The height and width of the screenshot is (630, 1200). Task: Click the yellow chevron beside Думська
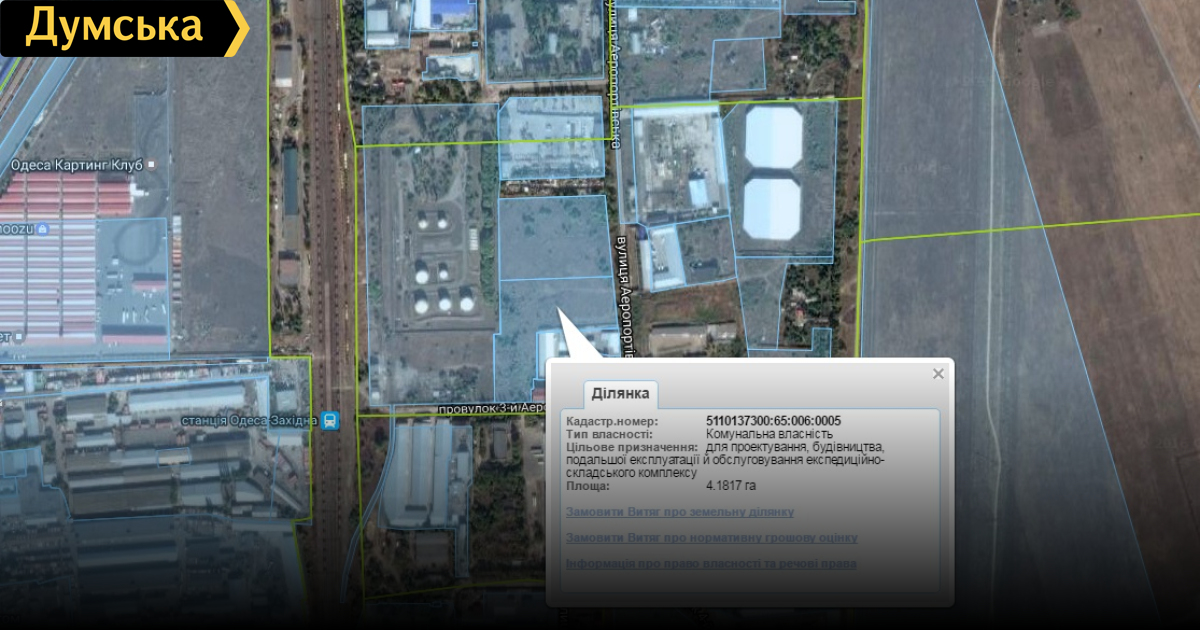pyautogui.click(x=238, y=27)
